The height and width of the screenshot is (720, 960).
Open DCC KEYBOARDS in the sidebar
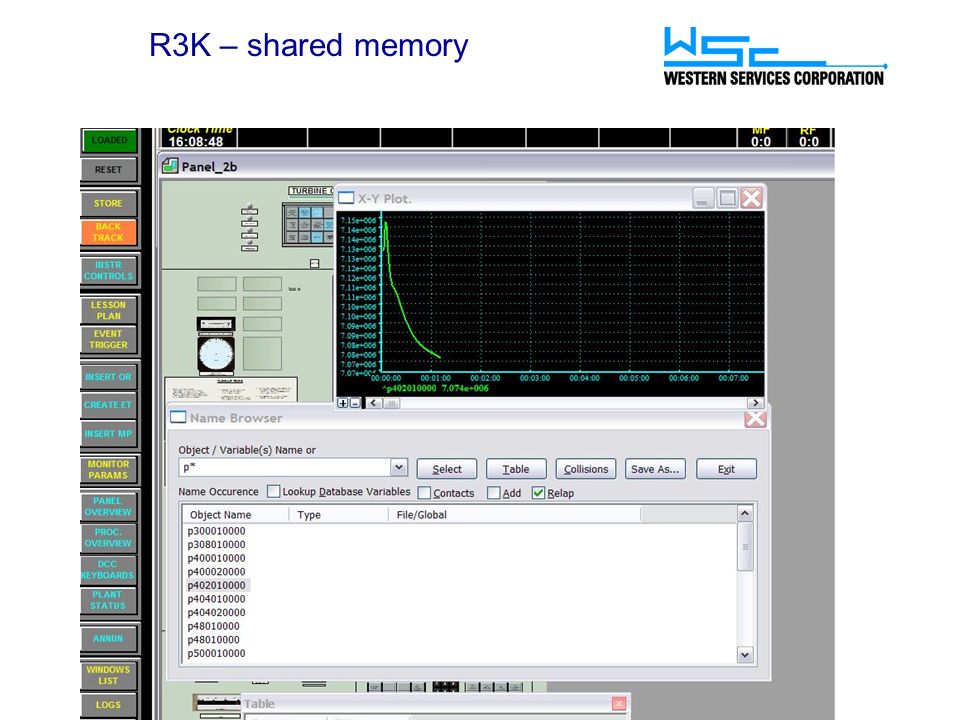click(x=108, y=569)
